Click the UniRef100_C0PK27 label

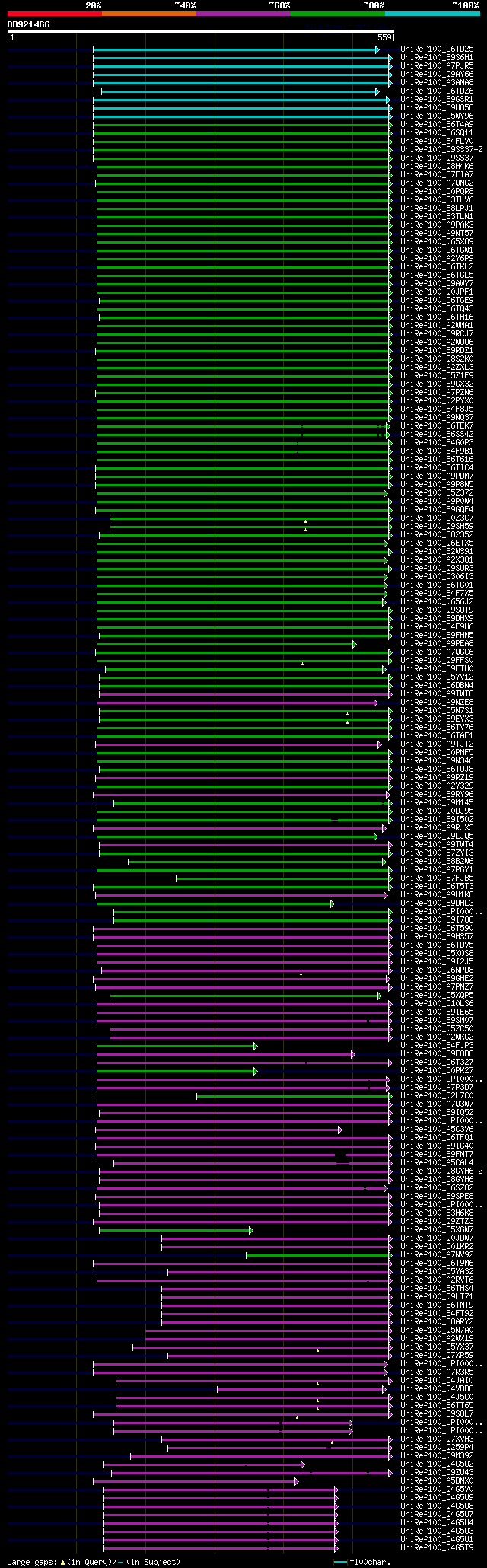437,1071
